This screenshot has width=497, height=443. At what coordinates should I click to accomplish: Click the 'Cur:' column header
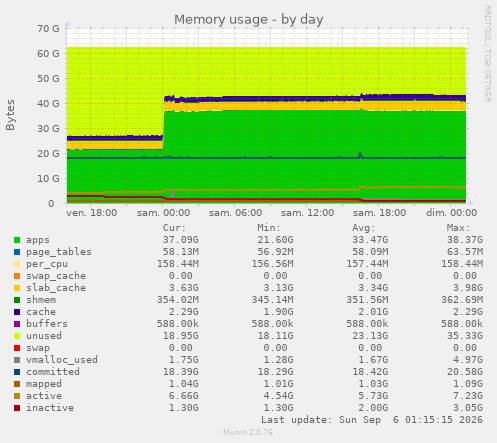tap(174, 228)
